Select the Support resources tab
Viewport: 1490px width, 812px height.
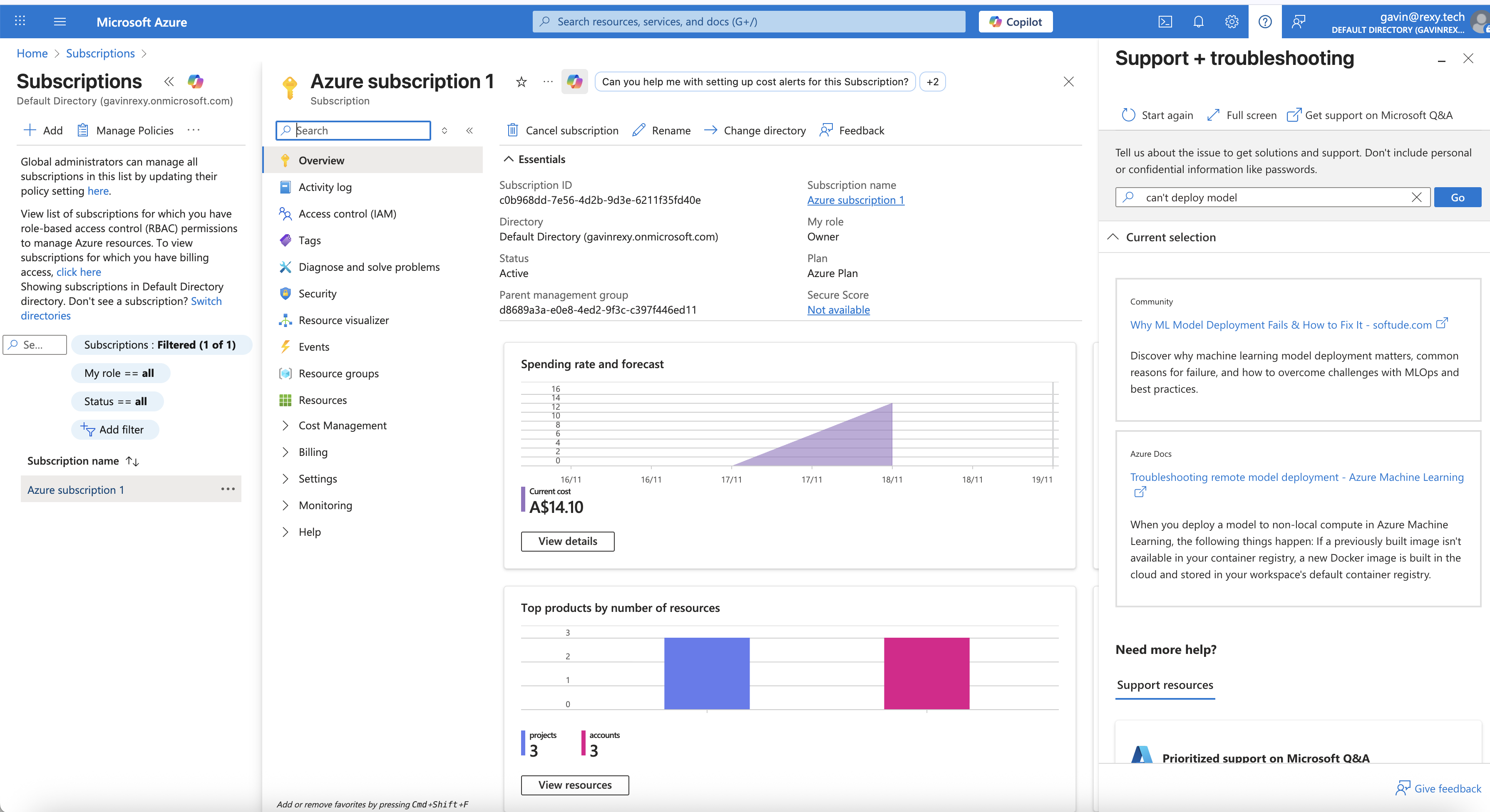(x=1165, y=685)
